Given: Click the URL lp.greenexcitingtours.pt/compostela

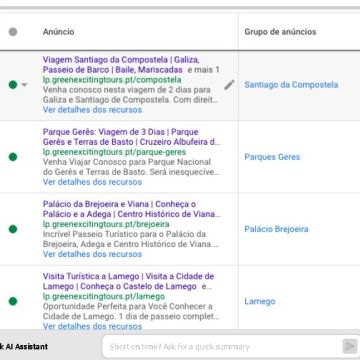Looking at the screenshot, I should pos(112,80).
